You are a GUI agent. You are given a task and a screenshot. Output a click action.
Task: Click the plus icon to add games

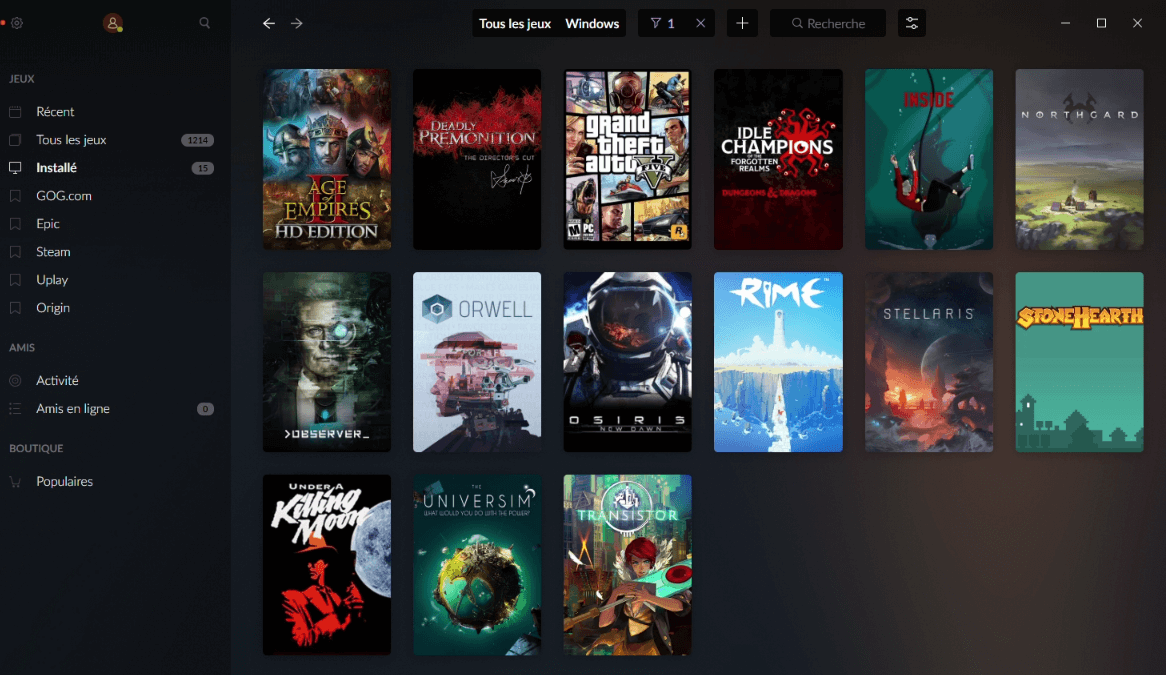(742, 23)
